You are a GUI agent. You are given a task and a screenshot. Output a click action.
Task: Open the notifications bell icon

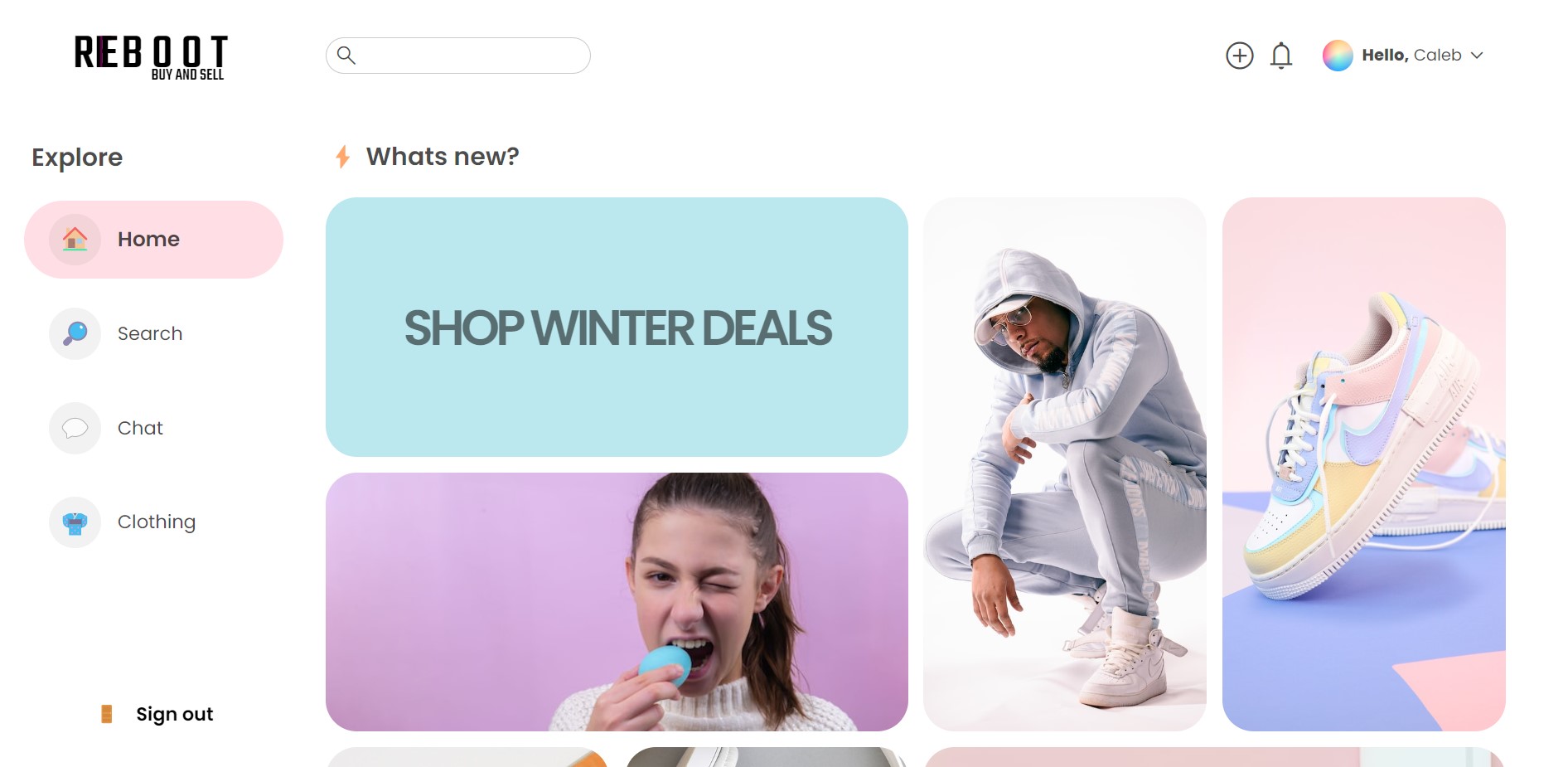pyautogui.click(x=1281, y=56)
